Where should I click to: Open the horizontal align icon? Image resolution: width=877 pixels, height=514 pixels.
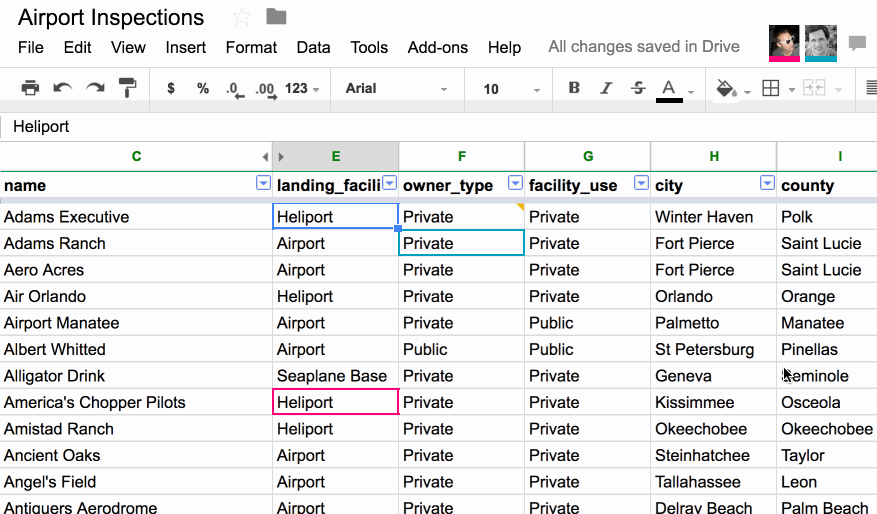871,88
